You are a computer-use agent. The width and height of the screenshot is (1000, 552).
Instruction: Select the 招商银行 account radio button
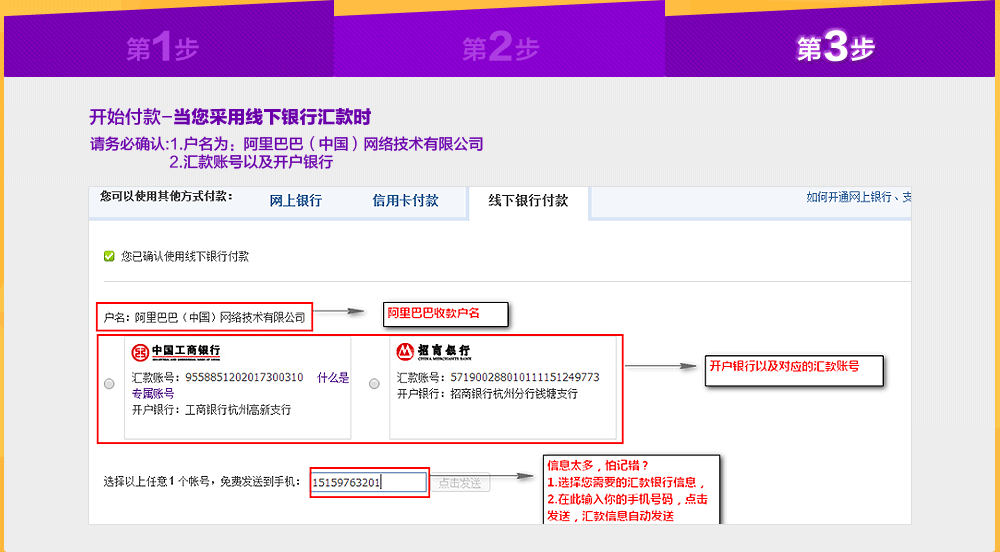(x=374, y=384)
